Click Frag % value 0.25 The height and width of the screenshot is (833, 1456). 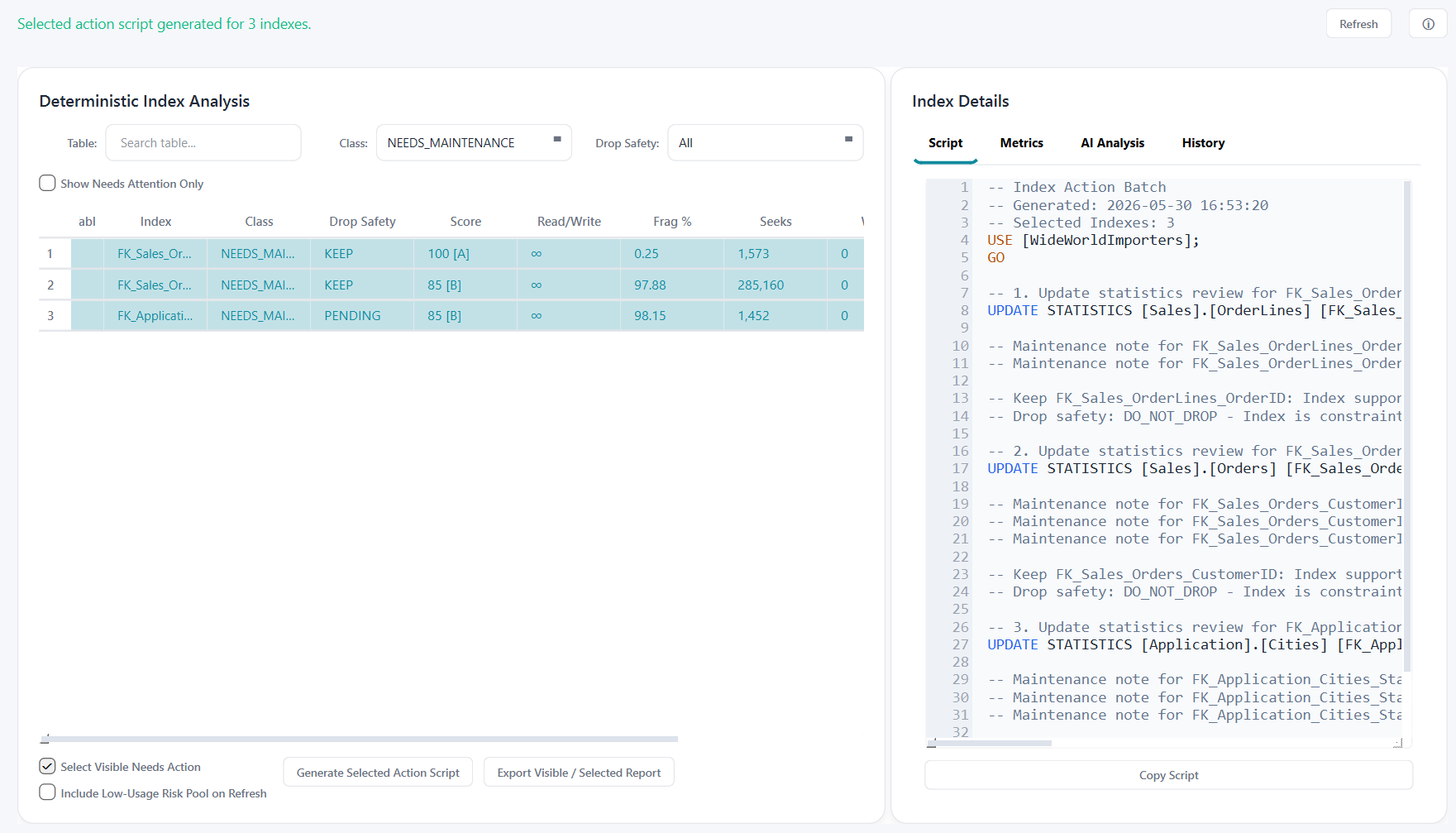[672, 254]
